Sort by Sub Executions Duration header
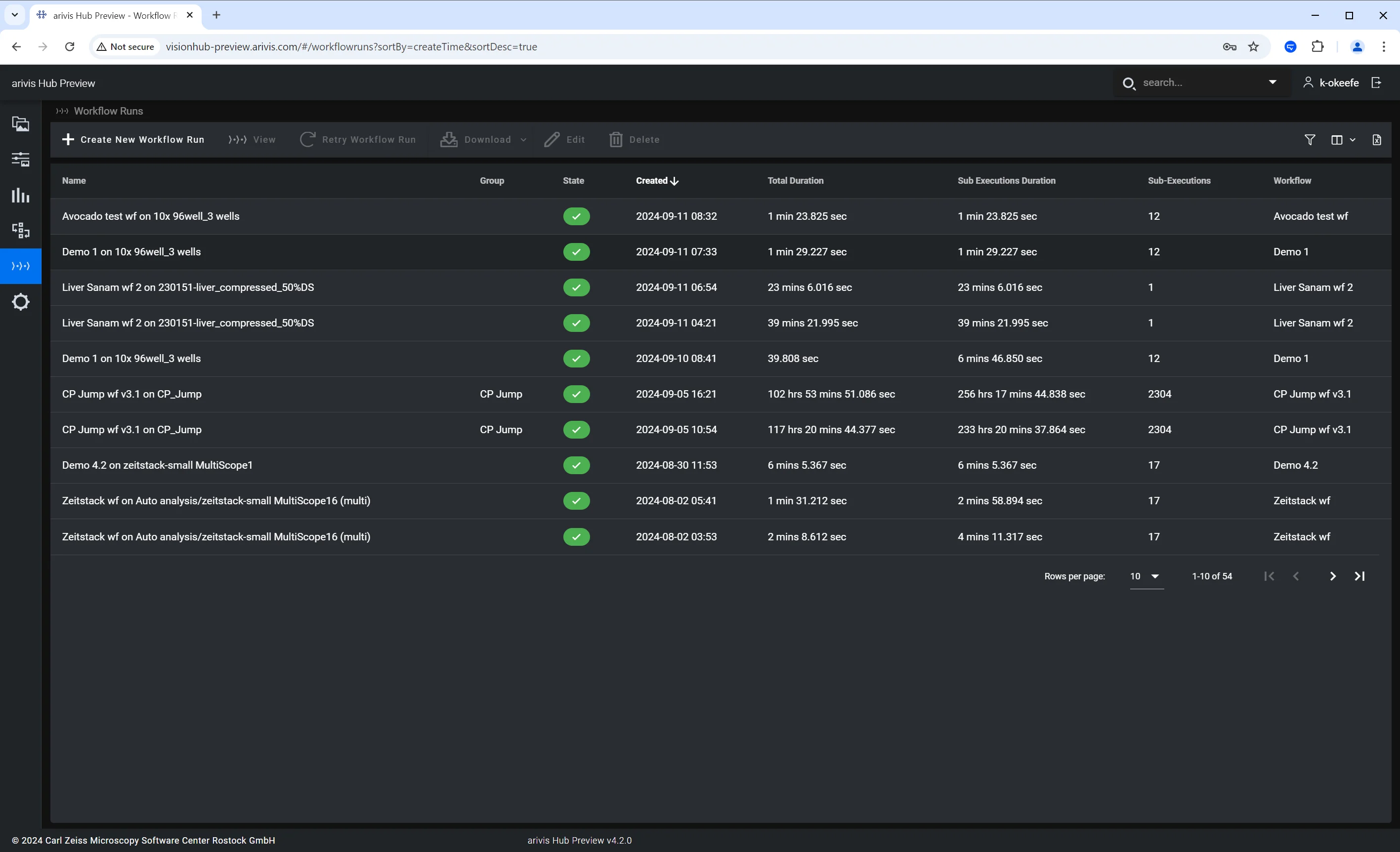 pos(1006,181)
